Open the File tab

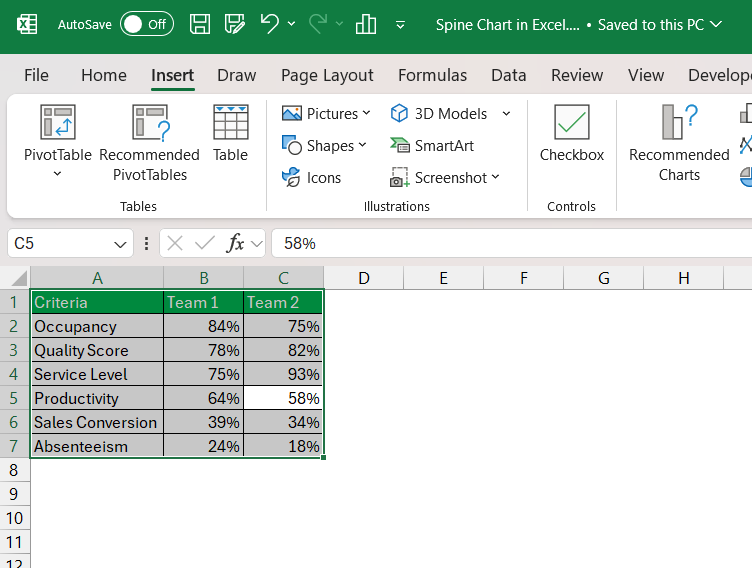tap(36, 75)
